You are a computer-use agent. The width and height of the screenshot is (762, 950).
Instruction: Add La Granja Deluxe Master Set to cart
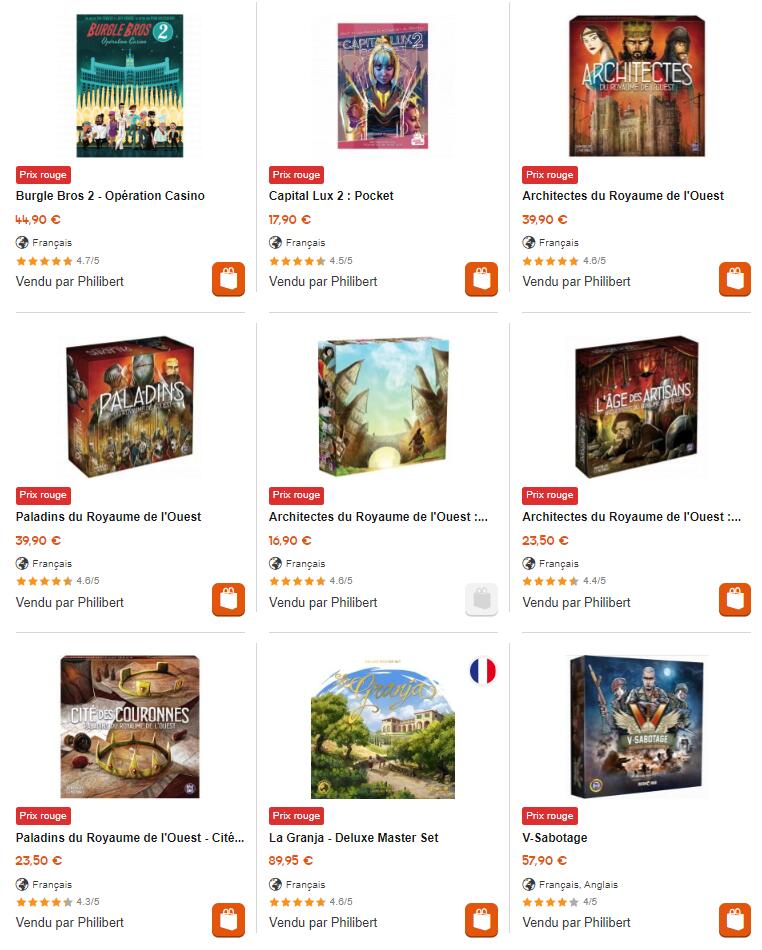(x=482, y=920)
